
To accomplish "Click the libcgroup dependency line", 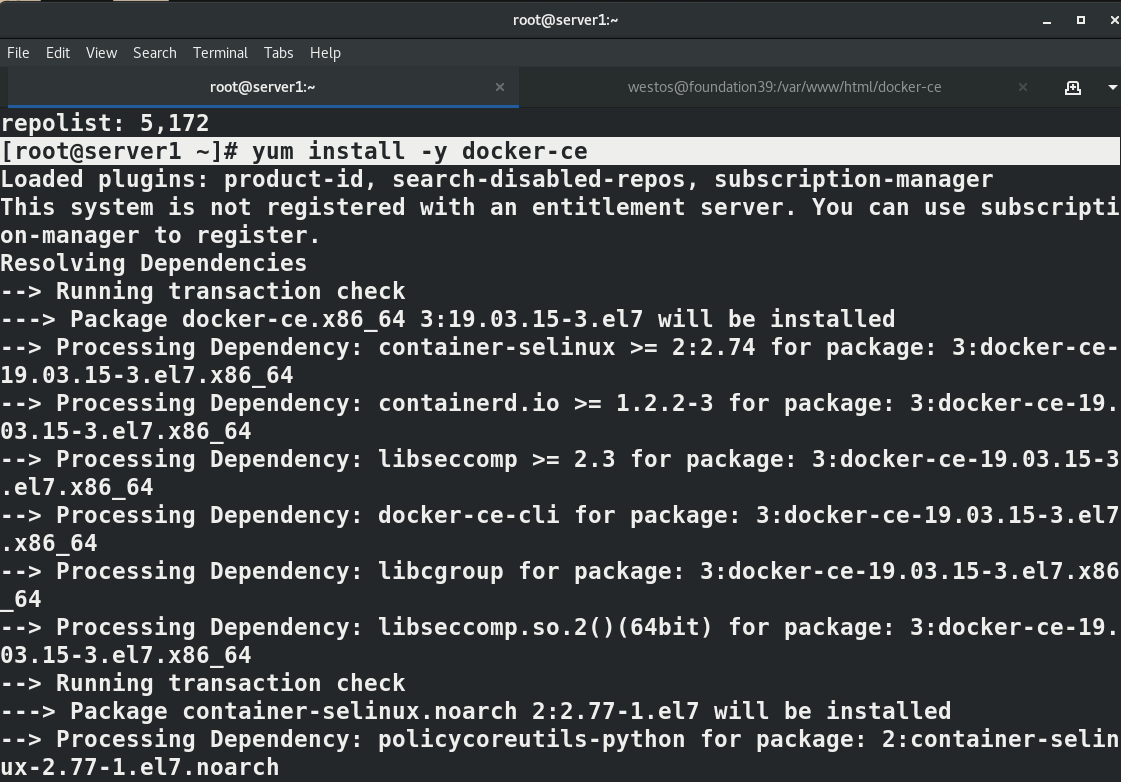I will [560, 585].
